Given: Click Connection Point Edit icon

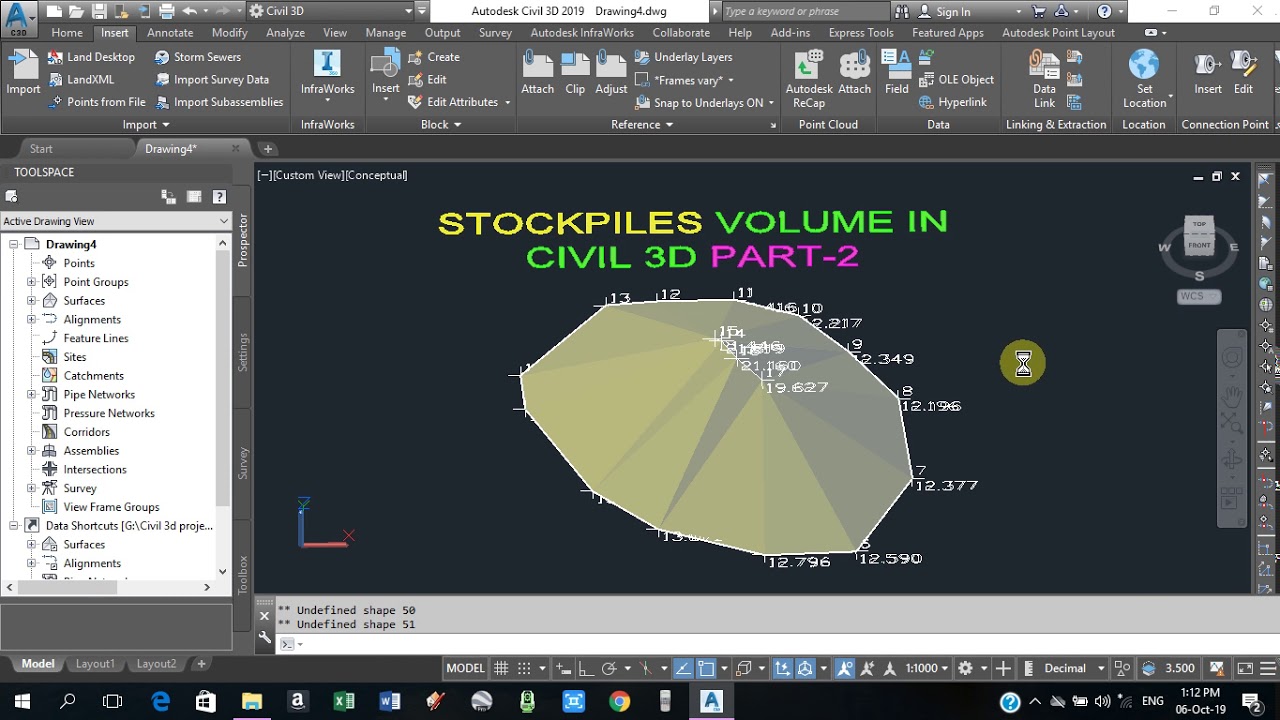Looking at the screenshot, I should click(x=1244, y=65).
